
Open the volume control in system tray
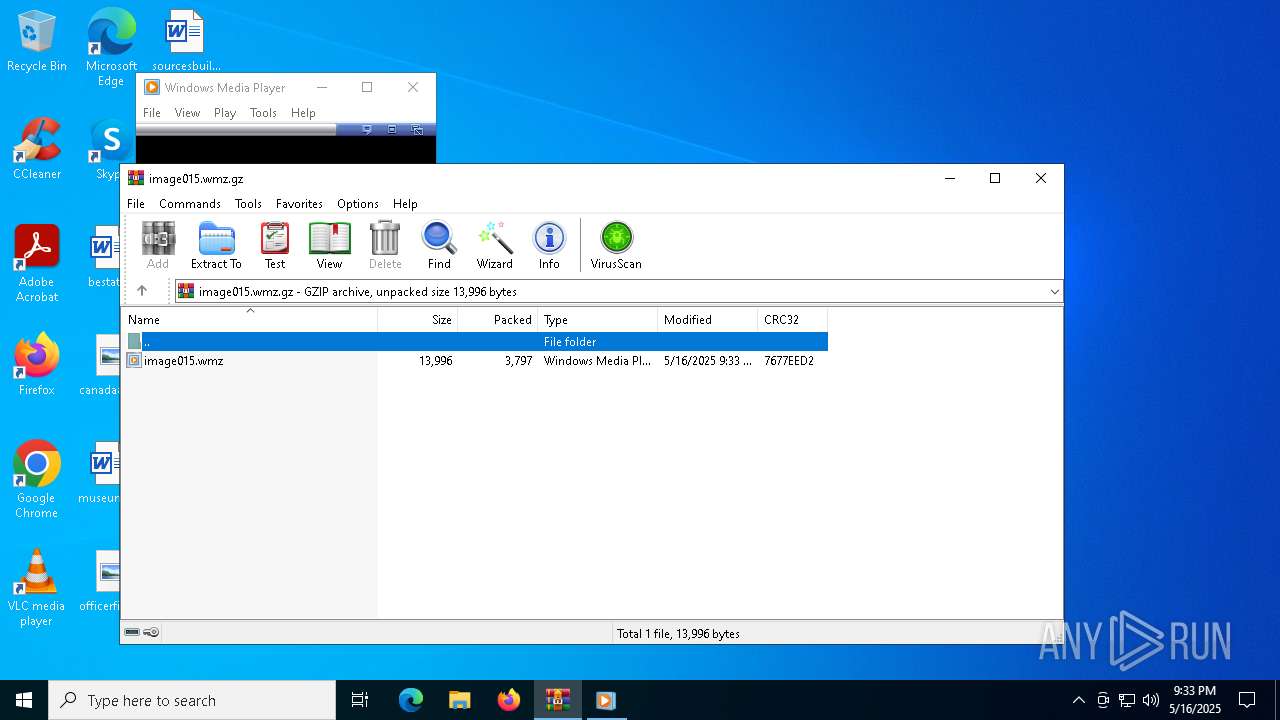pos(1151,700)
